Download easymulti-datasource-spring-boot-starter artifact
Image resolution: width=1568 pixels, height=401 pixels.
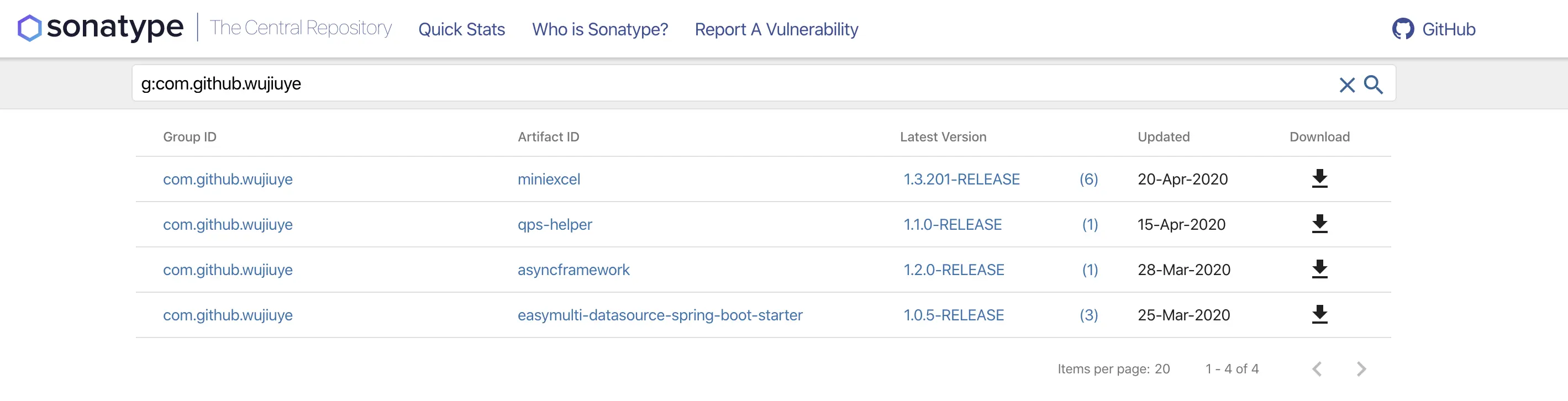tap(1319, 315)
